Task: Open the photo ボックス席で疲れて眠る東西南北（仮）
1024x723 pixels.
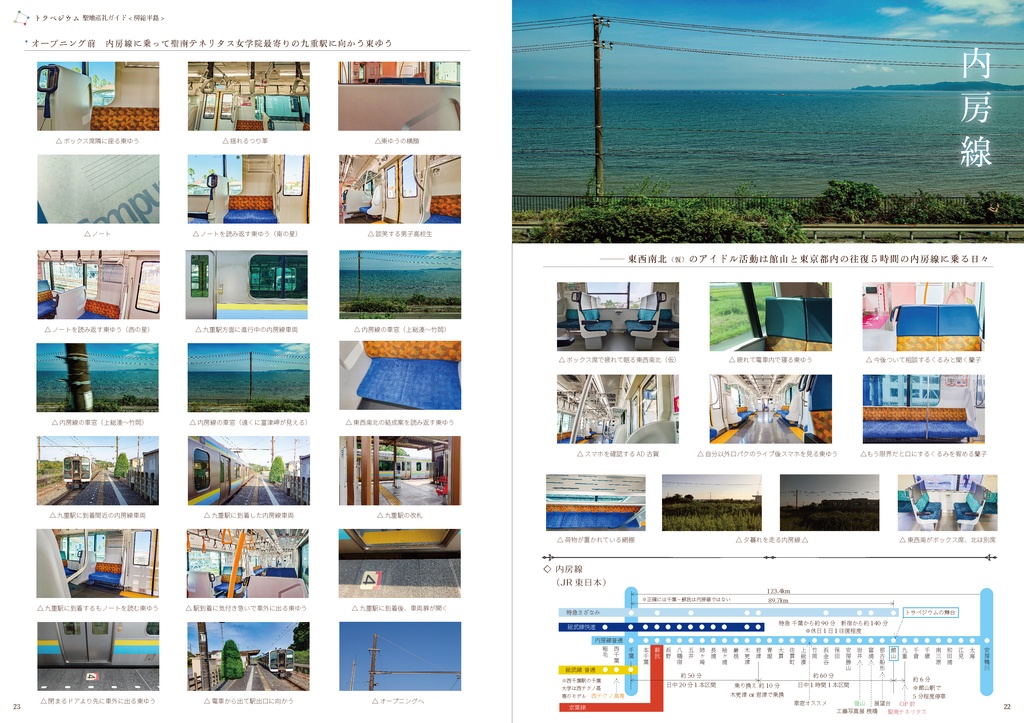Action: 618,317
